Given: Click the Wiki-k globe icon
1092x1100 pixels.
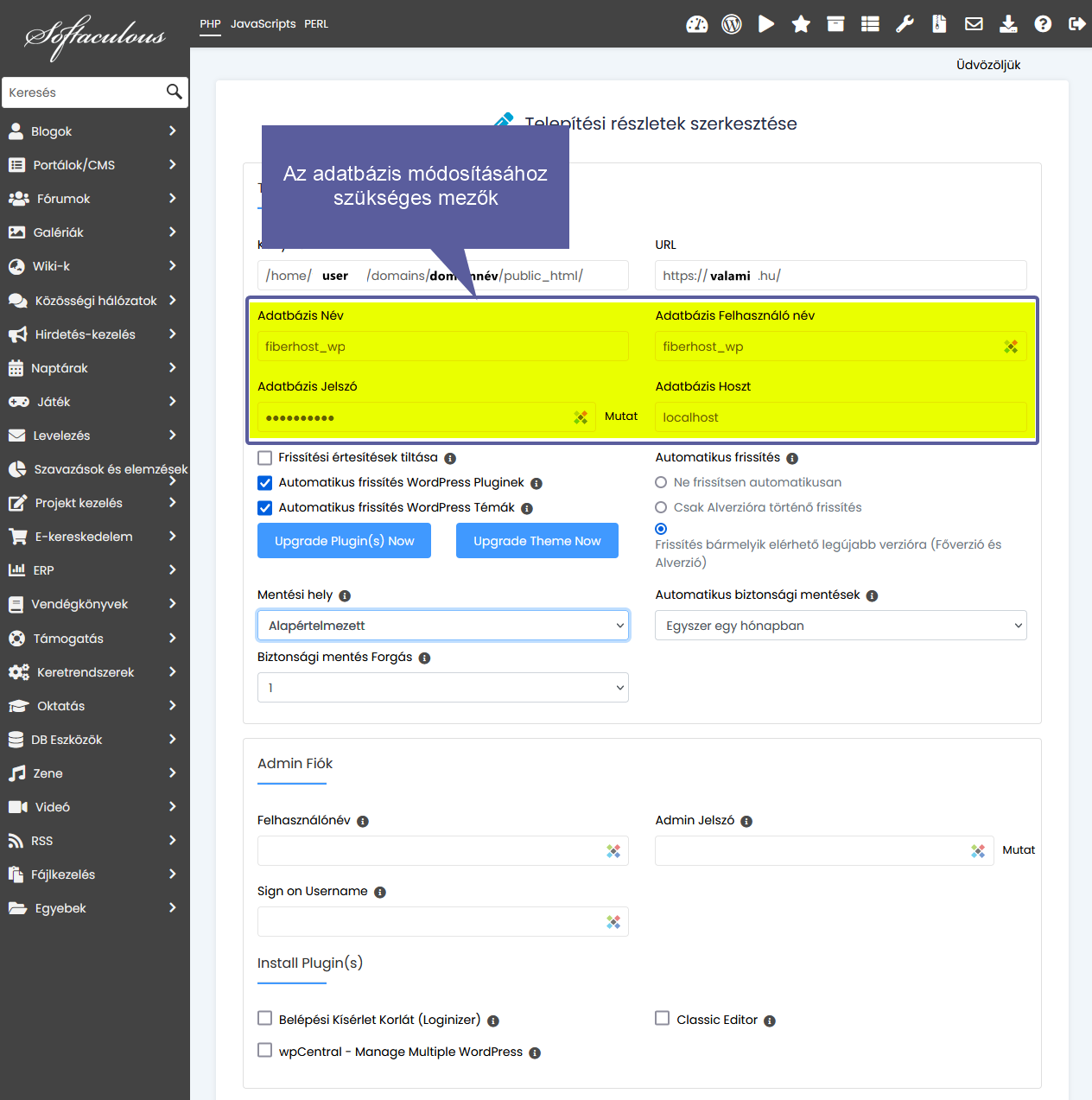Looking at the screenshot, I should point(16,266).
